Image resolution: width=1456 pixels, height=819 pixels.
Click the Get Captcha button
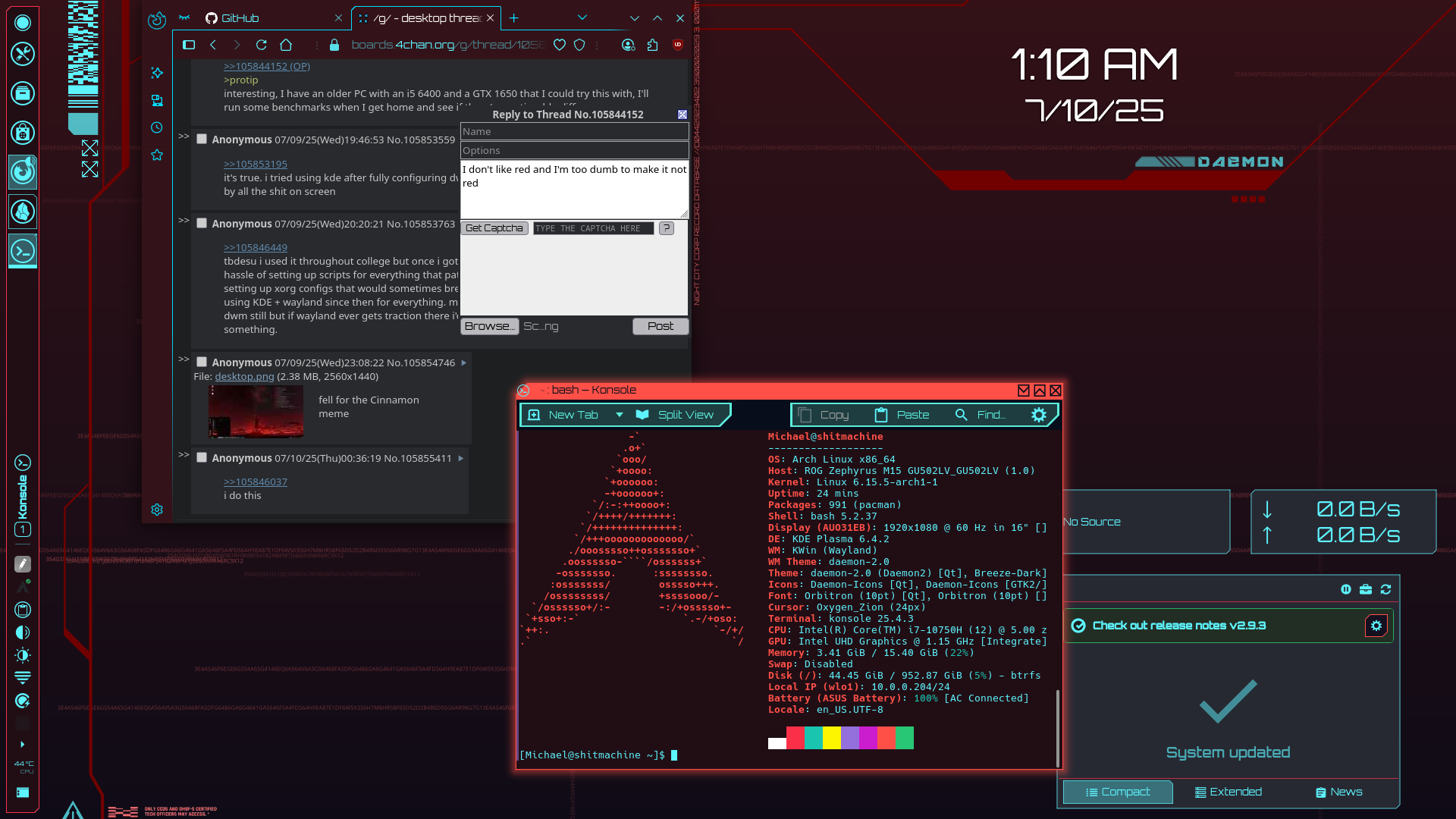tap(494, 228)
